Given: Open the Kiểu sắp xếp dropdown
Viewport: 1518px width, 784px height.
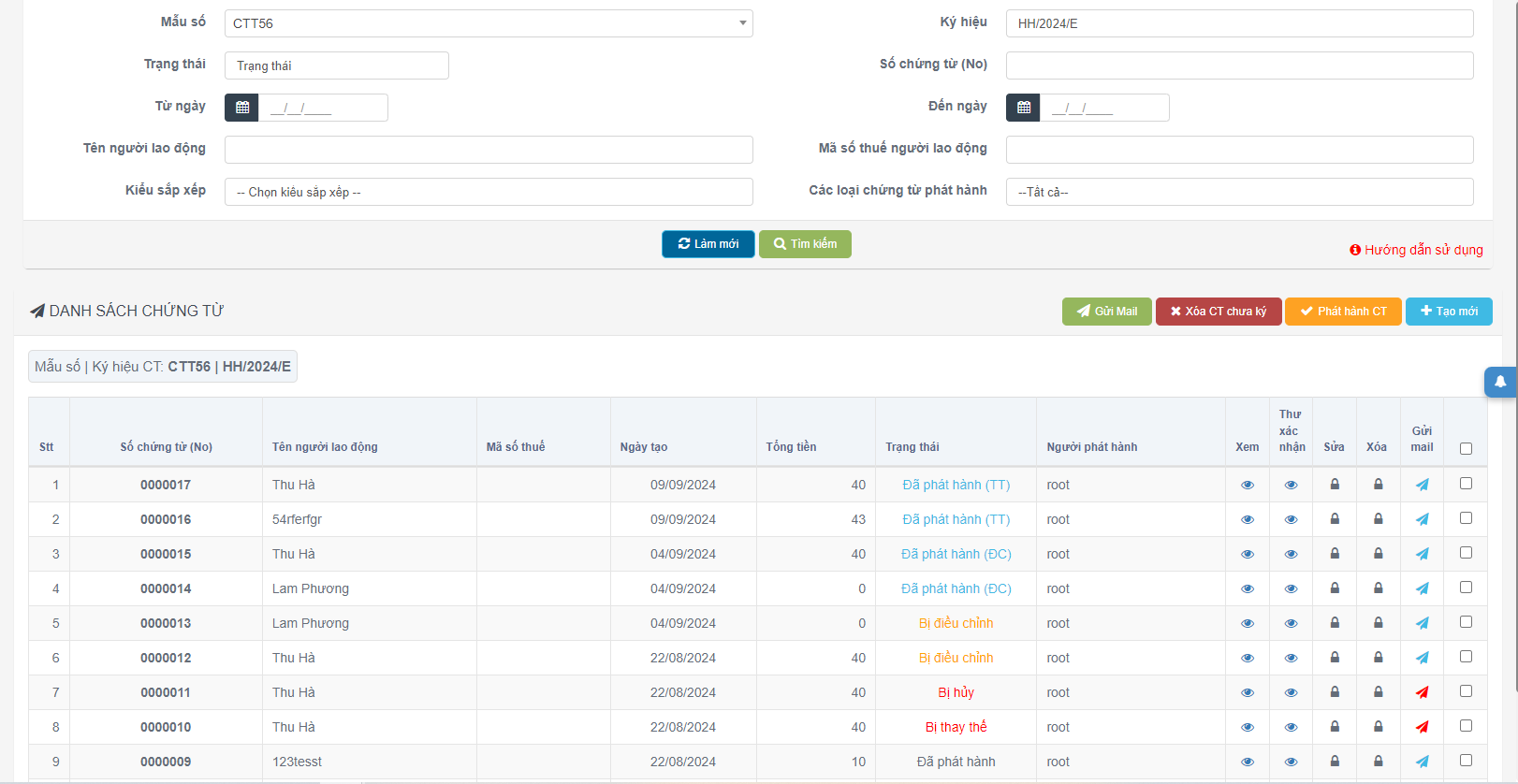Looking at the screenshot, I should pos(489,192).
